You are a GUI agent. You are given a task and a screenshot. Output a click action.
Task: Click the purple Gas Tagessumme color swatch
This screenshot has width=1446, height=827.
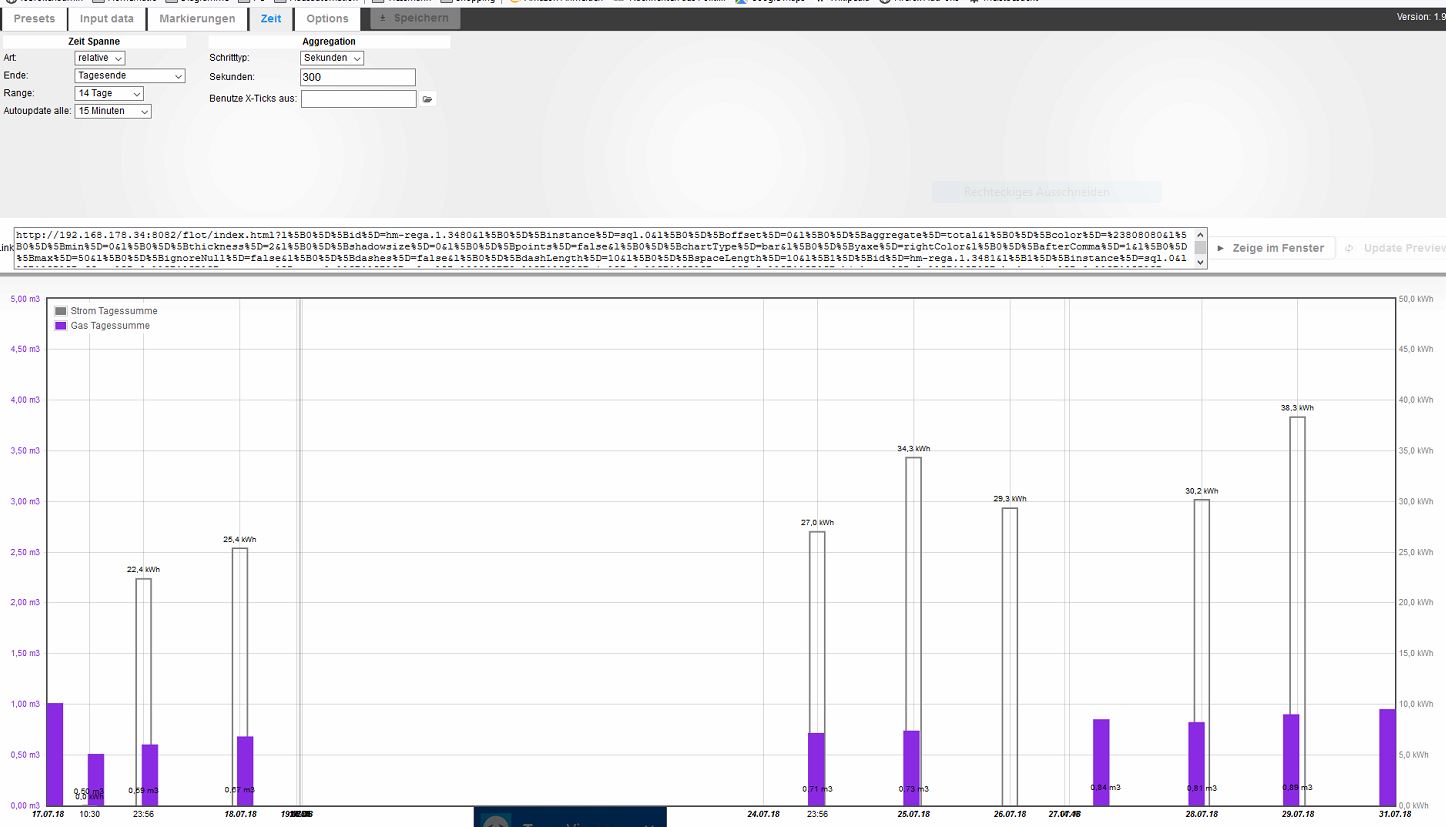pyautogui.click(x=61, y=325)
